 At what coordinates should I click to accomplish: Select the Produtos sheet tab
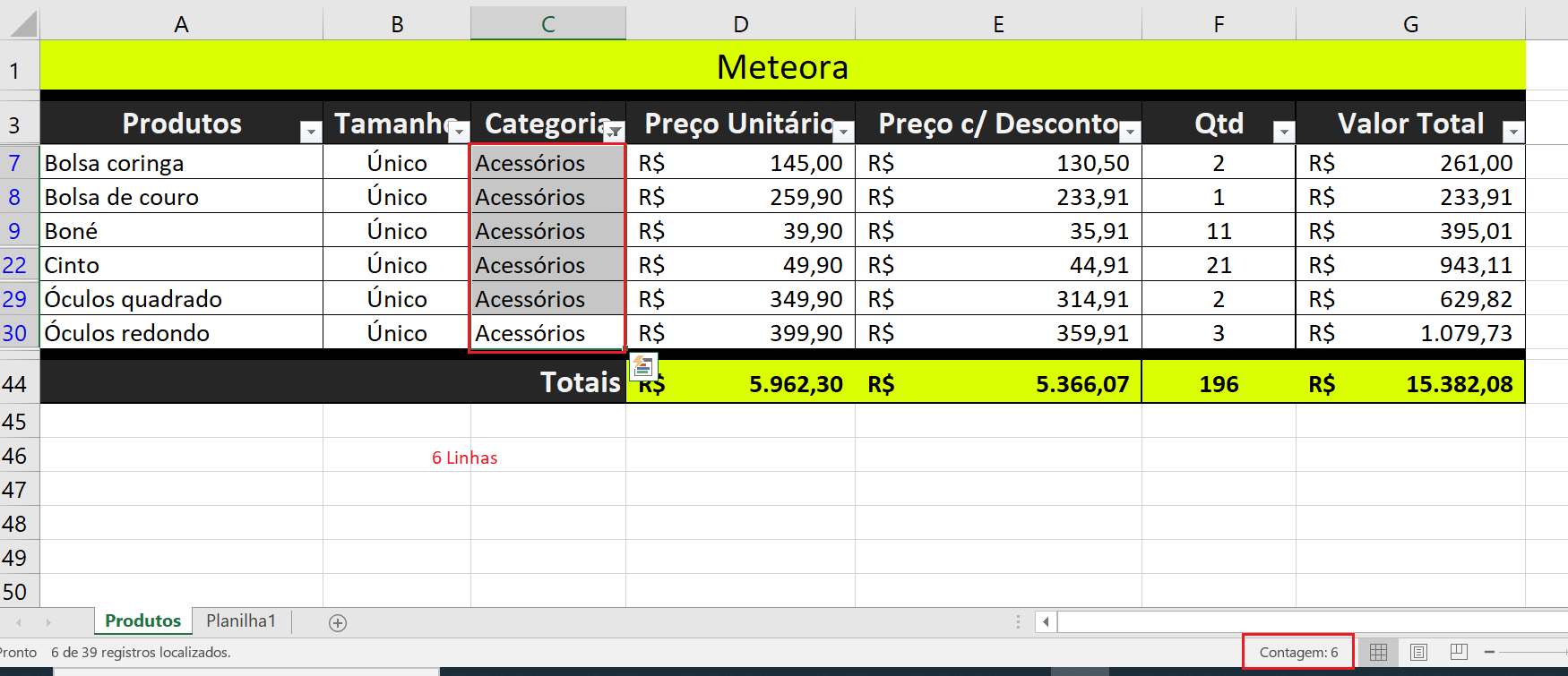pos(142,620)
